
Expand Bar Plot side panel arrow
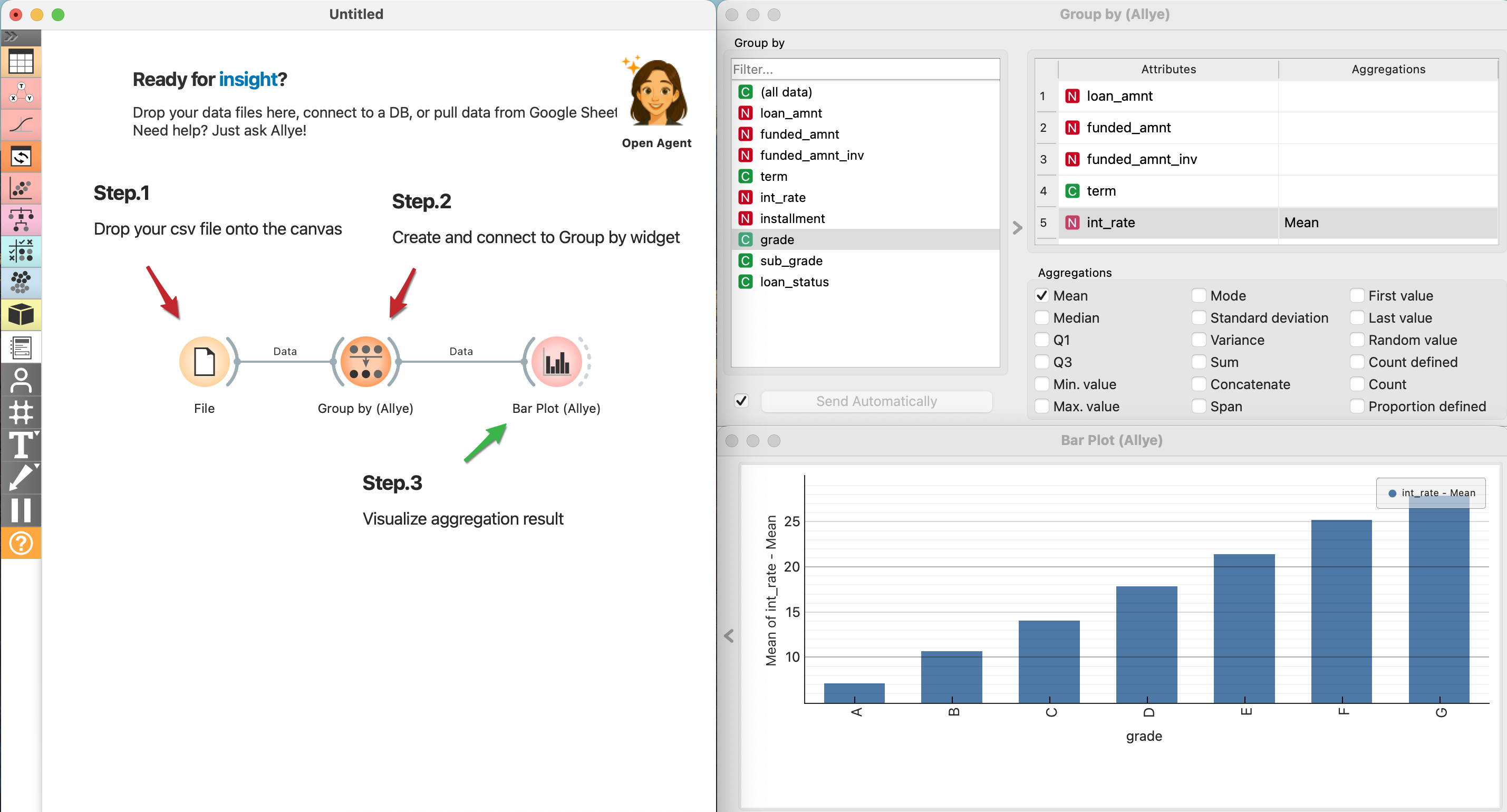pos(728,635)
